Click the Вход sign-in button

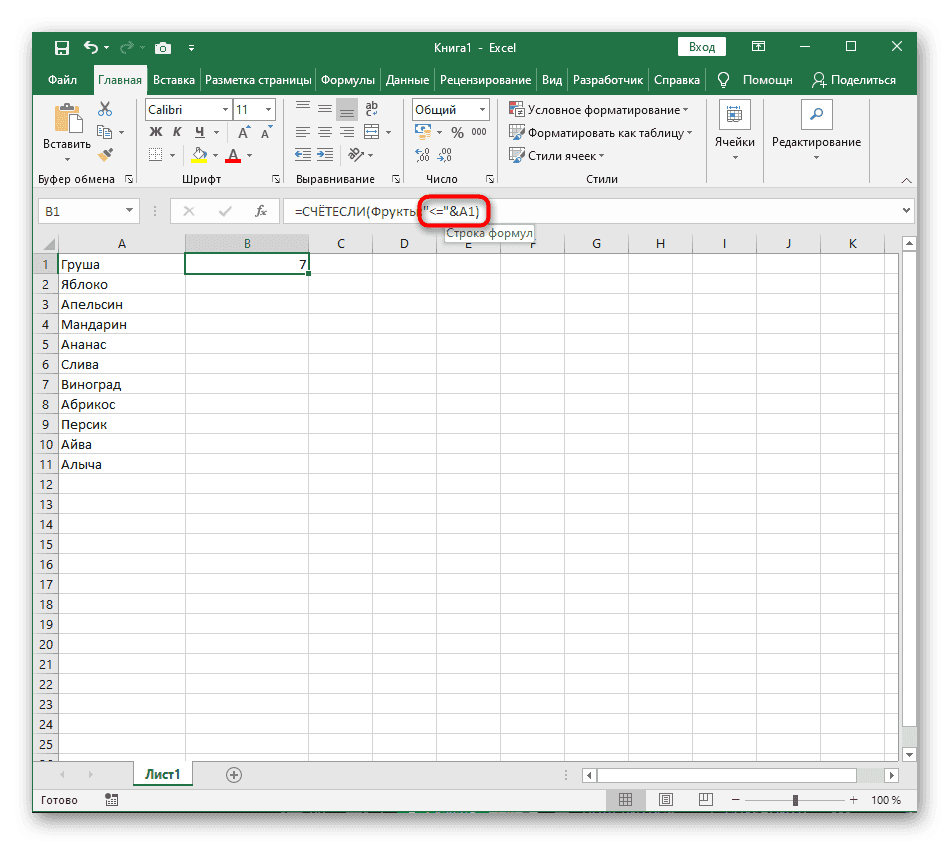click(702, 47)
